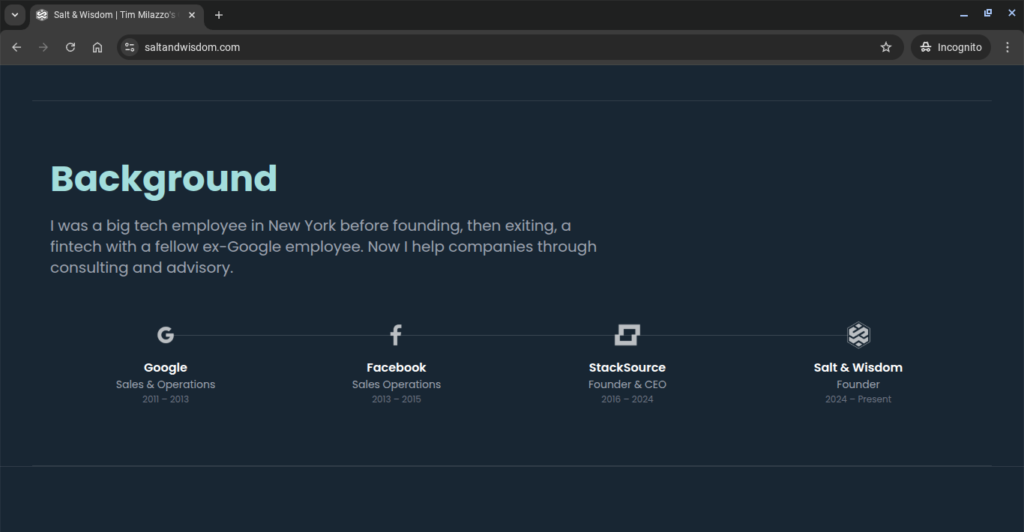Restore down the browser window
This screenshot has width=1024, height=532.
(x=987, y=13)
